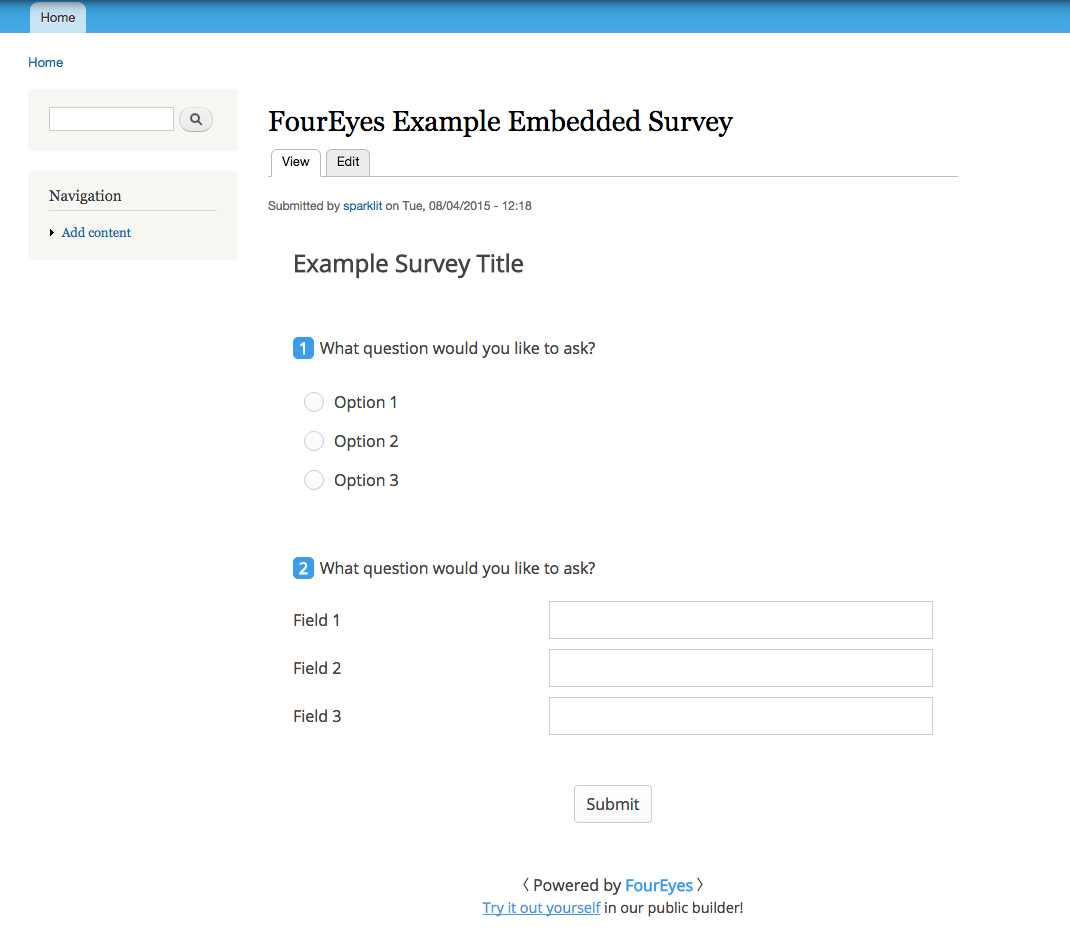Click the sidebar search input box
The image size is (1070, 928).
pos(111,118)
